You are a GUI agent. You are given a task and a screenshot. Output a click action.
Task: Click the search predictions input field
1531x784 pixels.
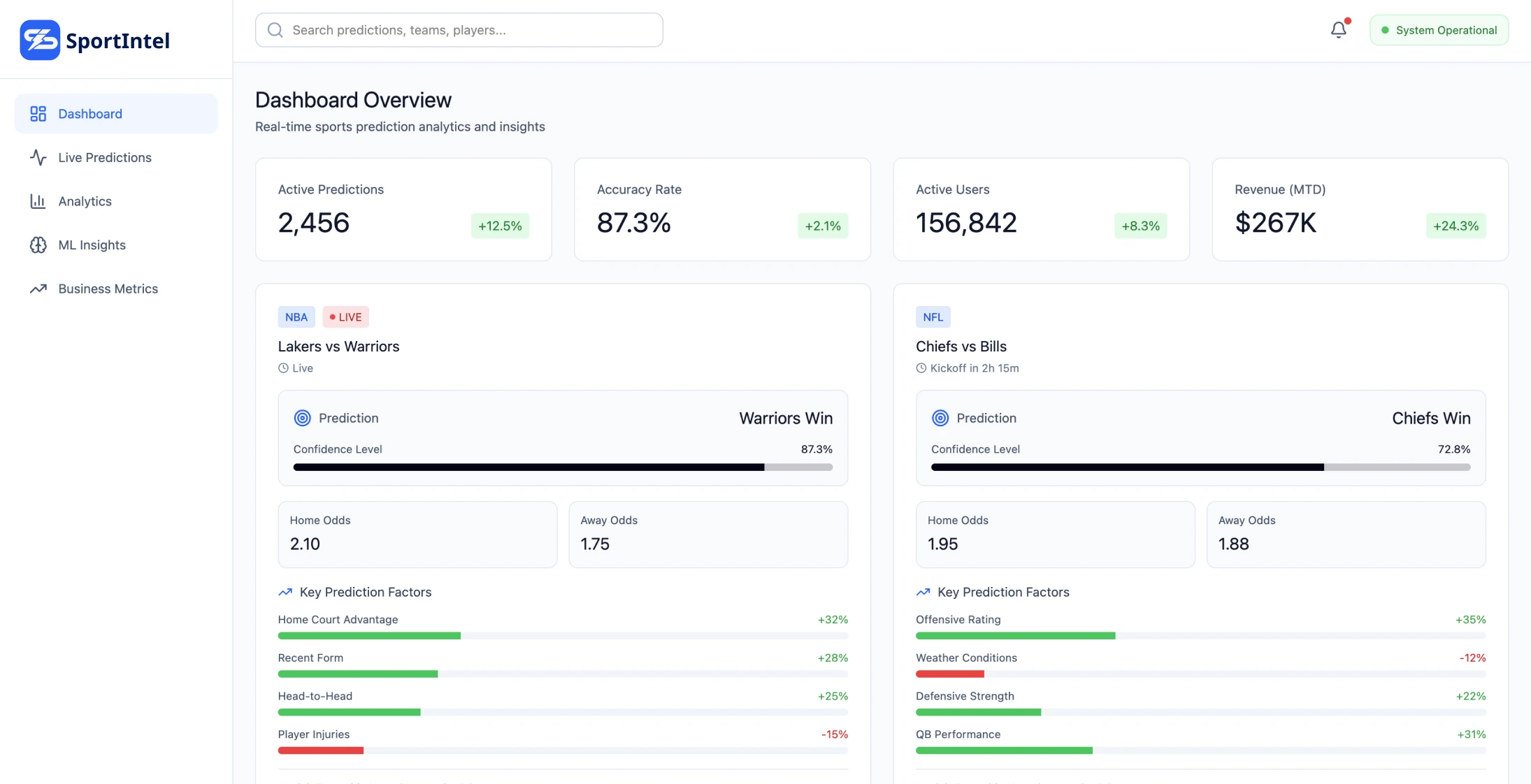click(459, 29)
